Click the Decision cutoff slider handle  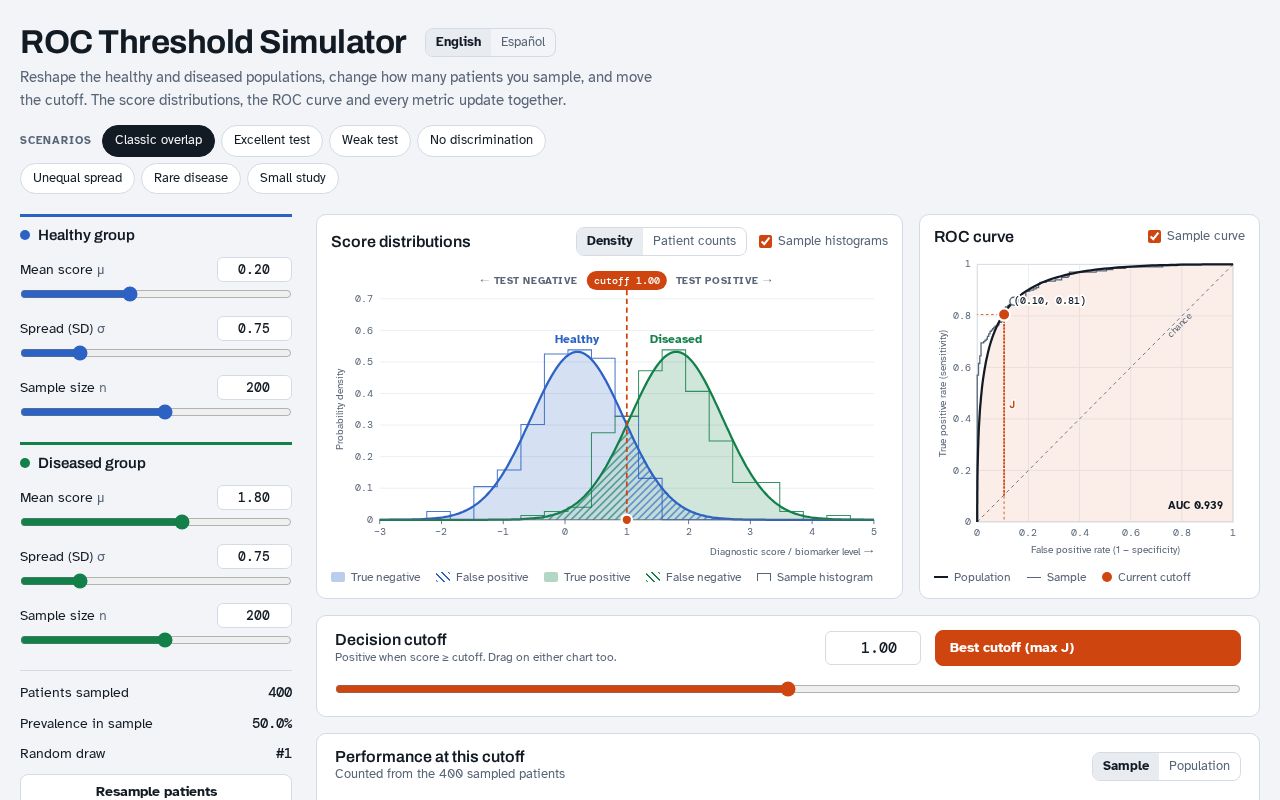click(788, 689)
